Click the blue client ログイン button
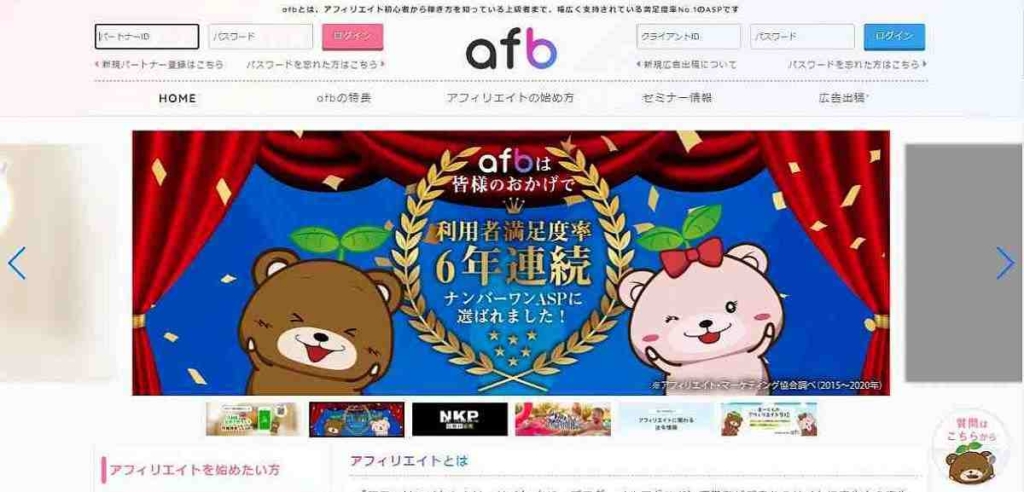 pyautogui.click(x=894, y=37)
